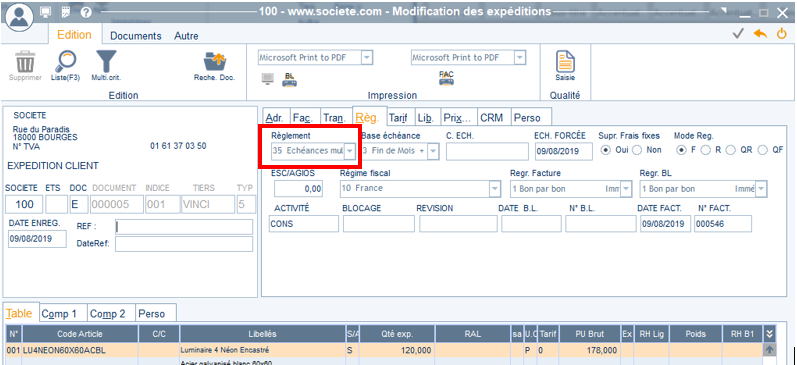Print the BL with the printer icon

tap(290, 79)
